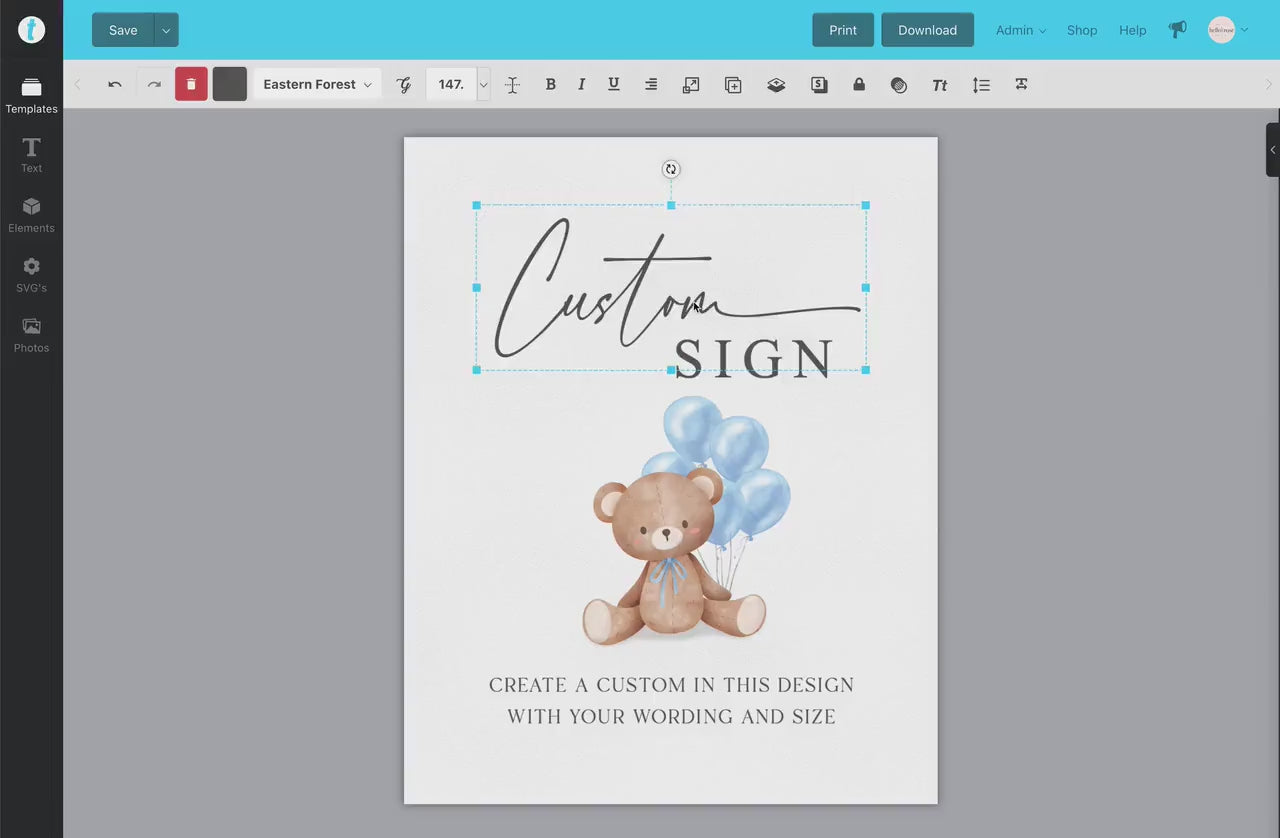Expand the collapsed right side panel
Image resolution: width=1280 pixels, height=838 pixels.
click(1273, 150)
